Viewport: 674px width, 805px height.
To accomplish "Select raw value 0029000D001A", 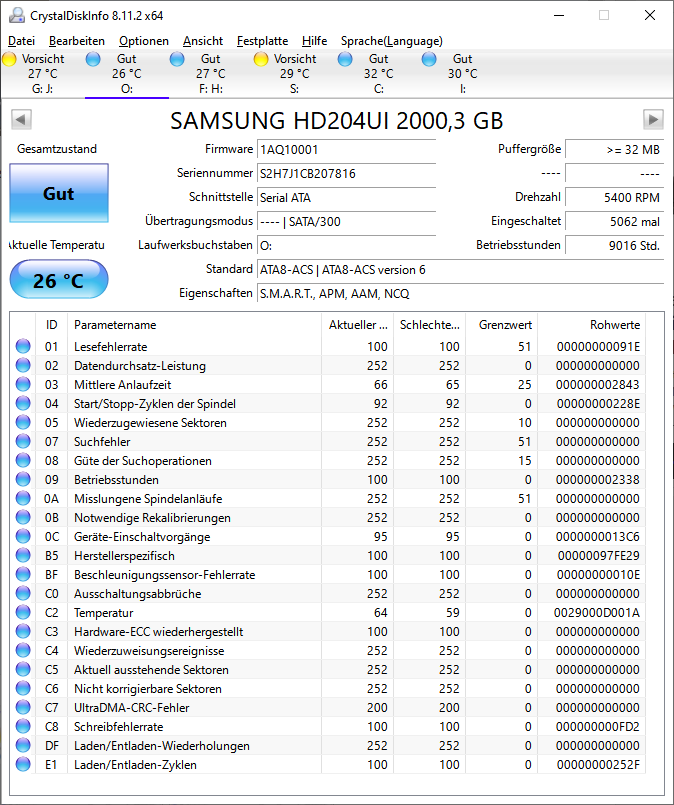I will click(596, 612).
